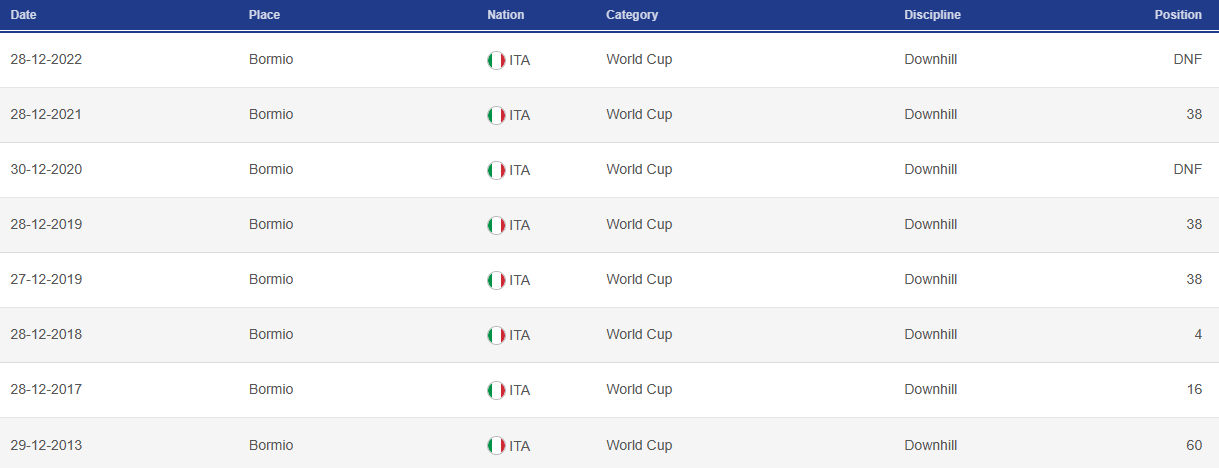
Task: Sort by the Position column header
Action: click(x=1178, y=15)
